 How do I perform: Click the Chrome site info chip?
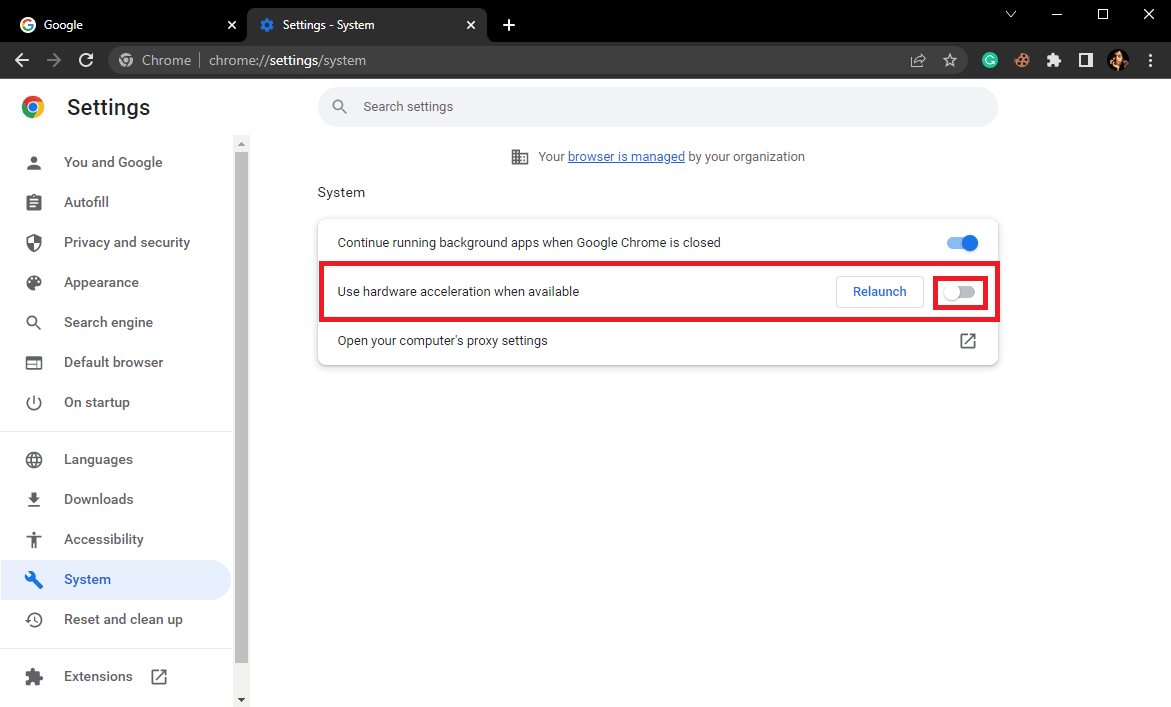pyautogui.click(x=155, y=60)
